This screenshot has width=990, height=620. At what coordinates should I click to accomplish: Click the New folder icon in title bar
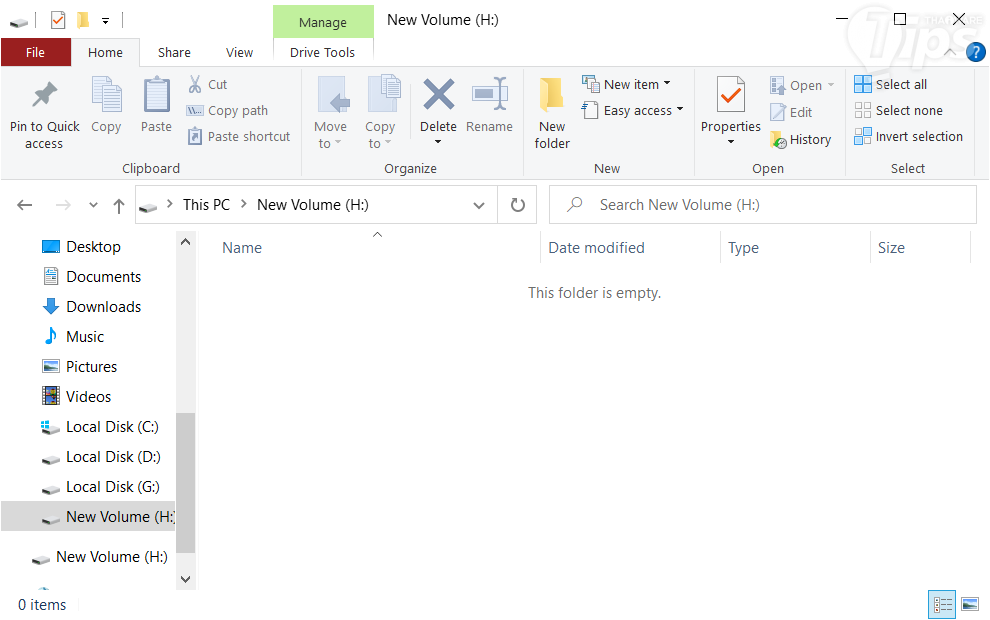point(82,20)
